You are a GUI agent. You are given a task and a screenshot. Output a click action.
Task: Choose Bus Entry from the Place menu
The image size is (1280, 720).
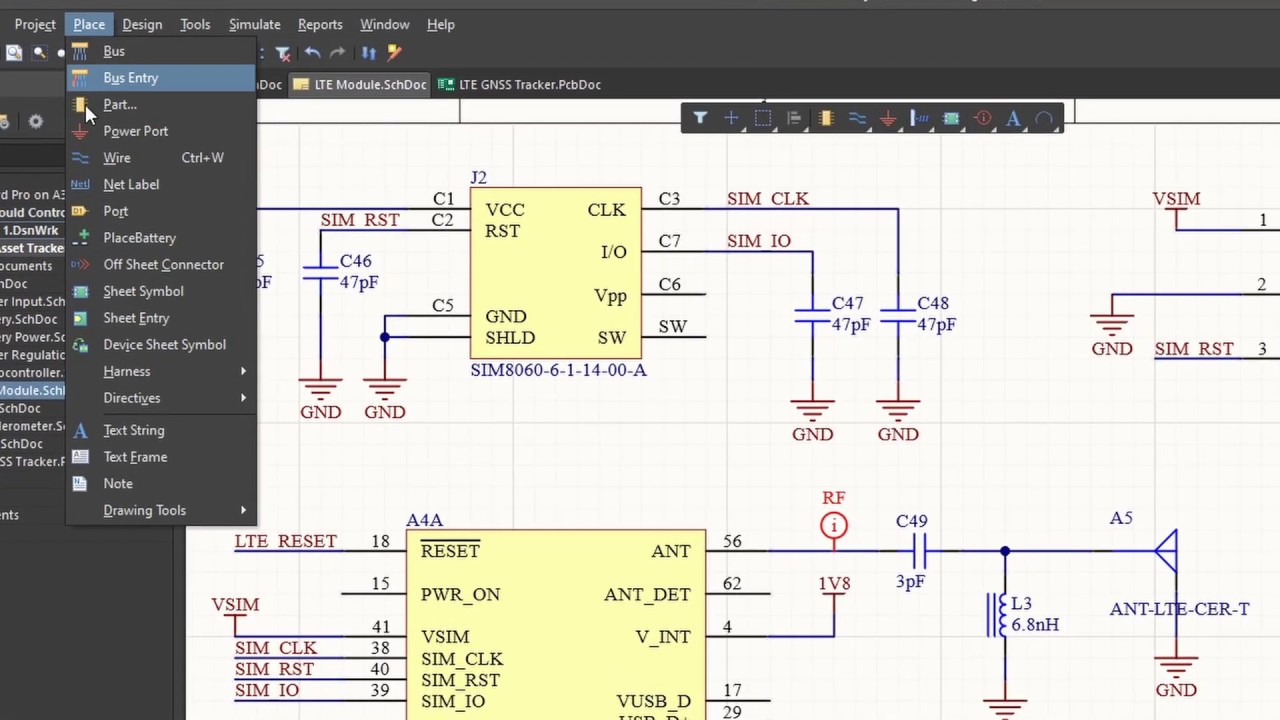coord(131,78)
